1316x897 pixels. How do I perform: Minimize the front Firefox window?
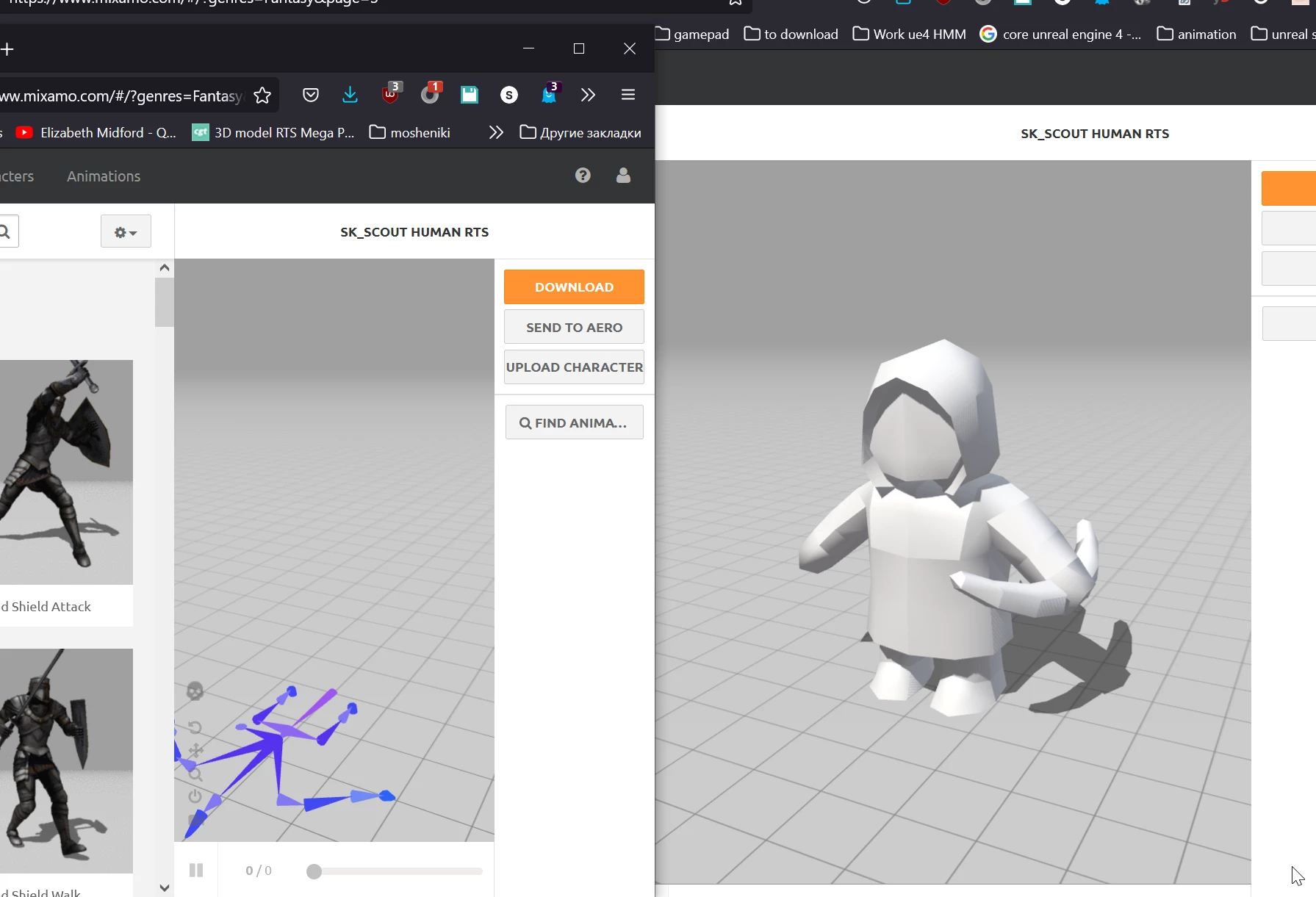tap(528, 48)
